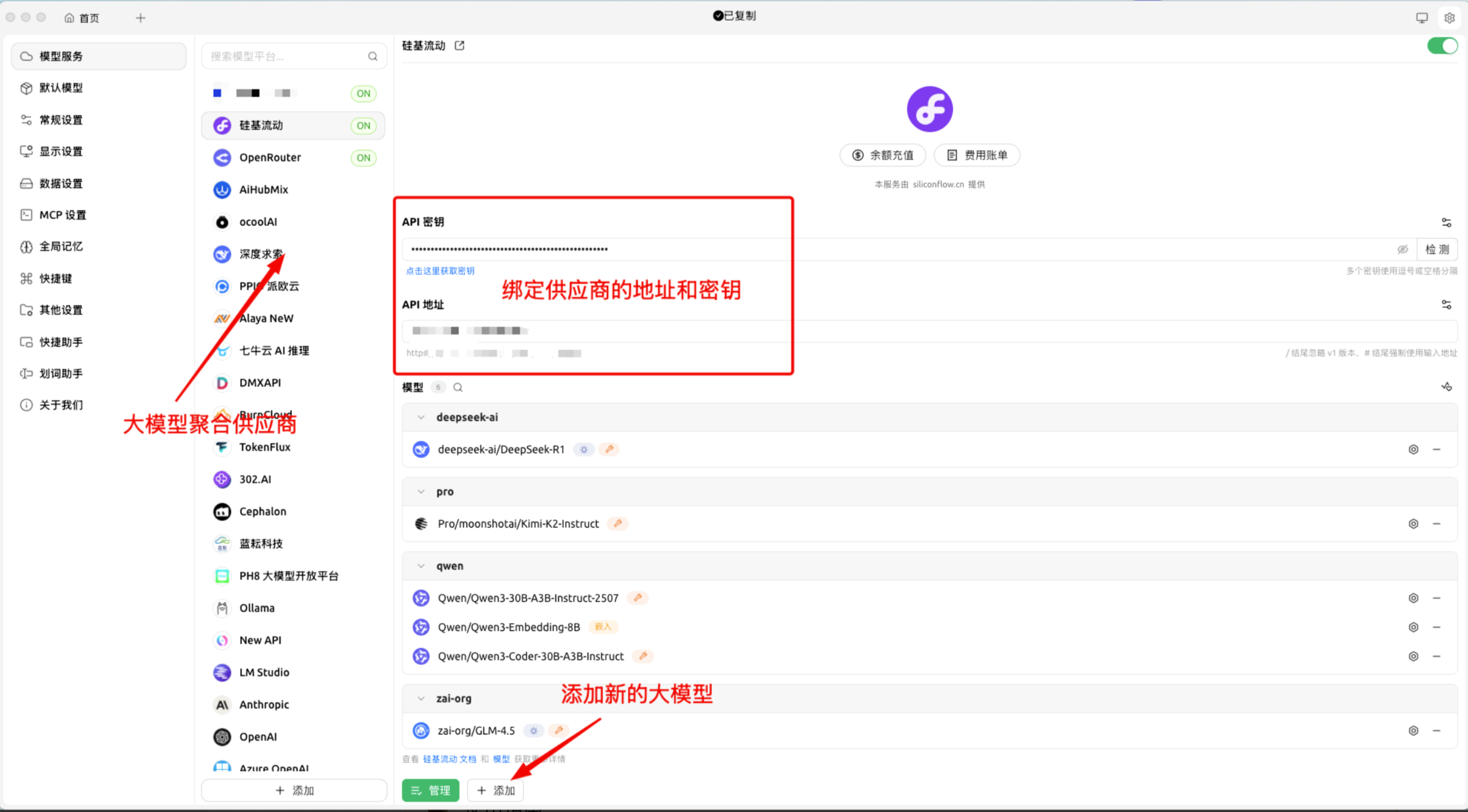
Task: Open 显示设置 settings section
Action: (x=99, y=151)
